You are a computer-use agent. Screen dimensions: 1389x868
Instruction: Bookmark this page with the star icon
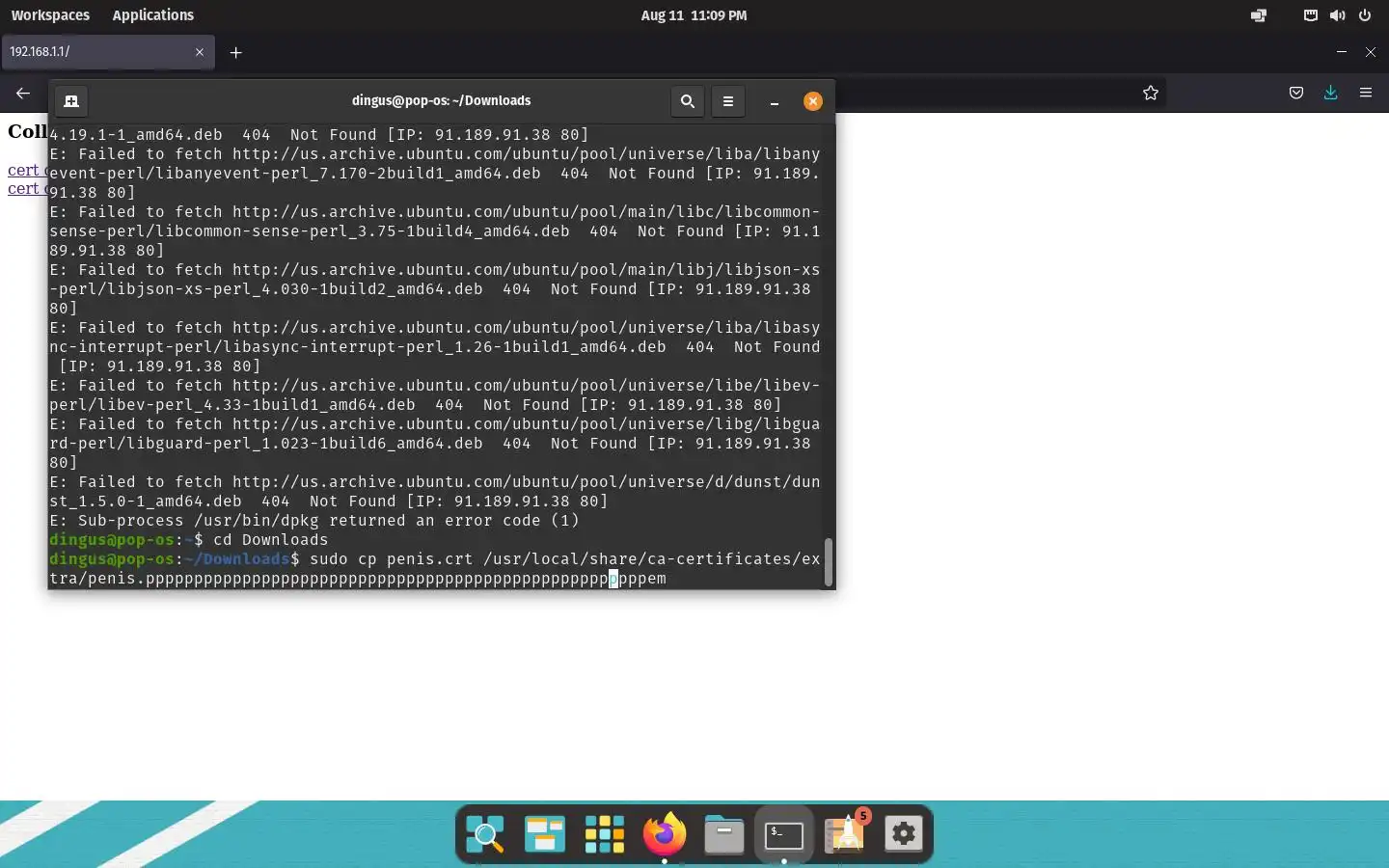coord(1150,94)
